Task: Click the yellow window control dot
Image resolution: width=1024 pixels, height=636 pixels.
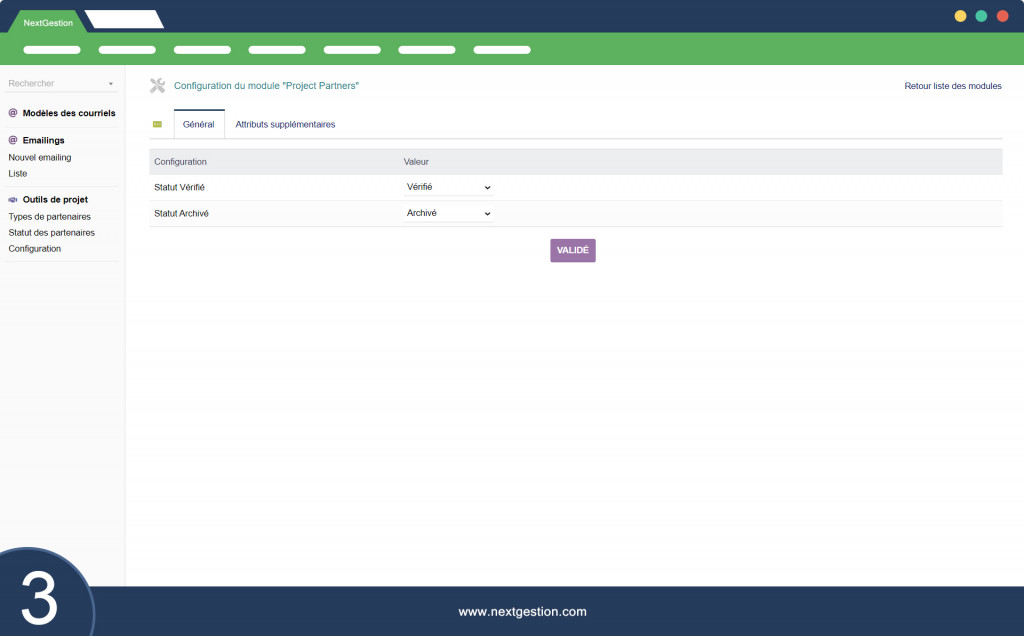Action: coord(960,16)
